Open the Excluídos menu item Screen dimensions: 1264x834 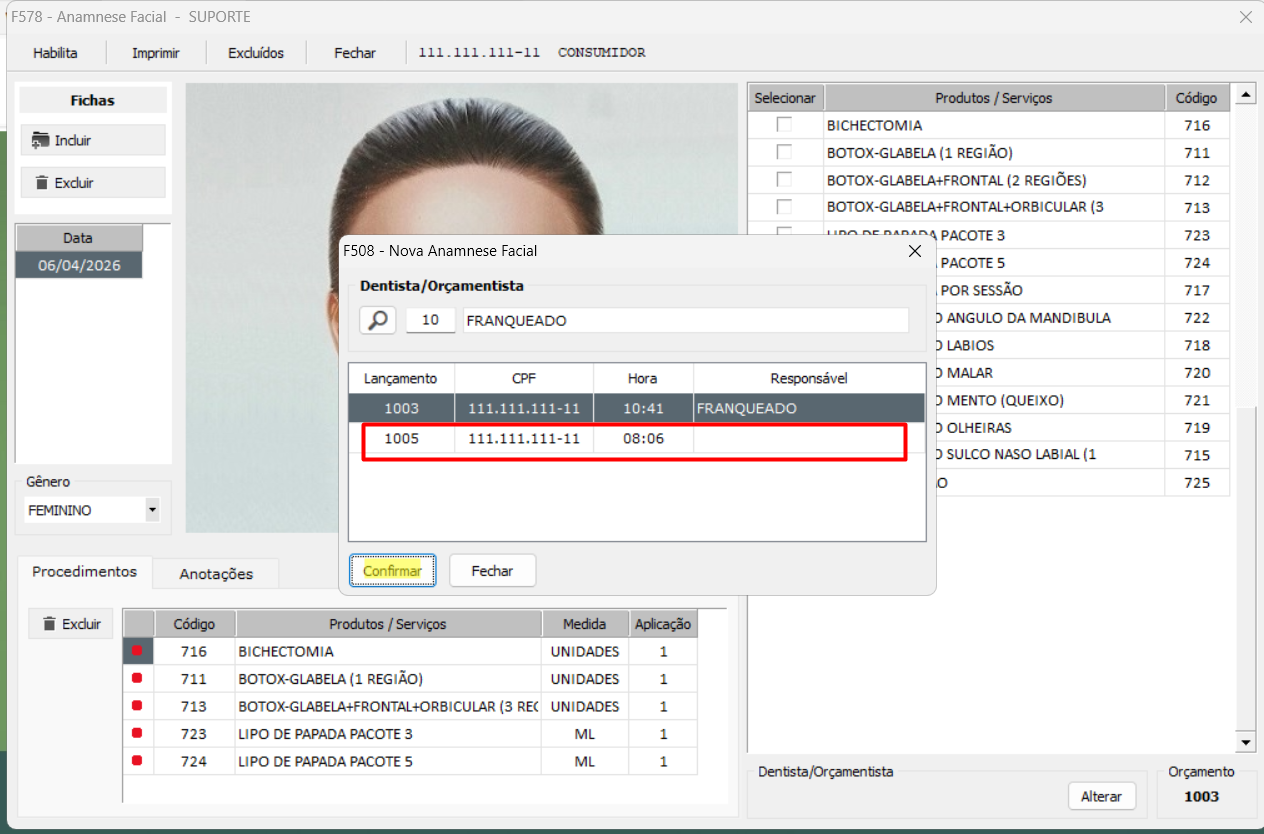tap(256, 53)
